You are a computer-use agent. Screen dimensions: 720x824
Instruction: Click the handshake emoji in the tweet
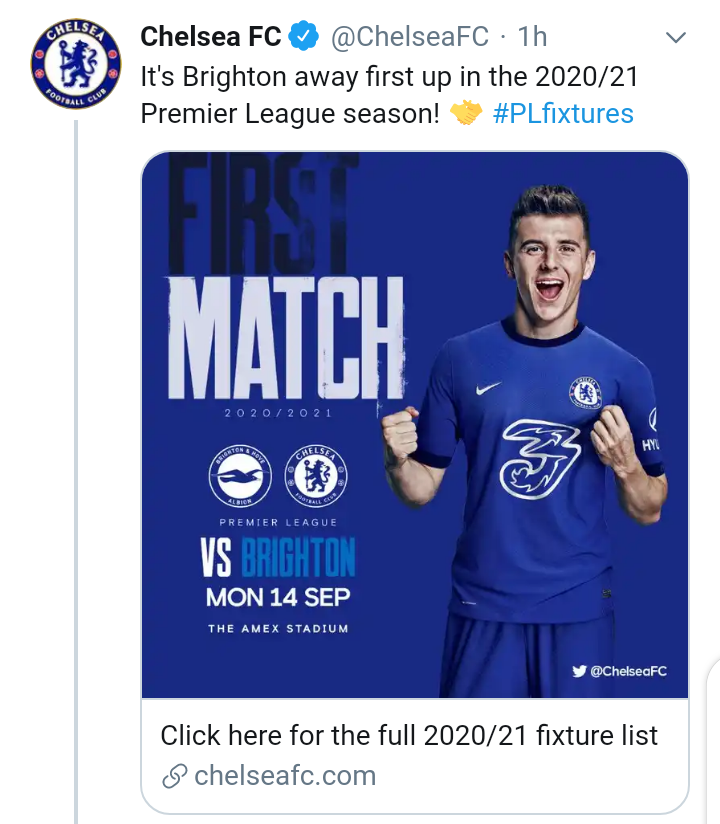click(x=466, y=113)
